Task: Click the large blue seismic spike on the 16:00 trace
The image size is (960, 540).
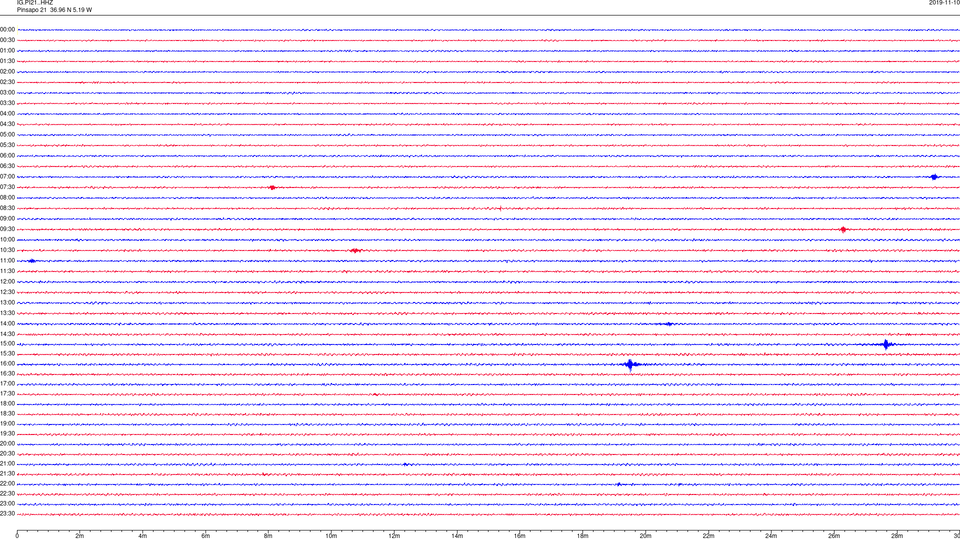Action: (630, 365)
